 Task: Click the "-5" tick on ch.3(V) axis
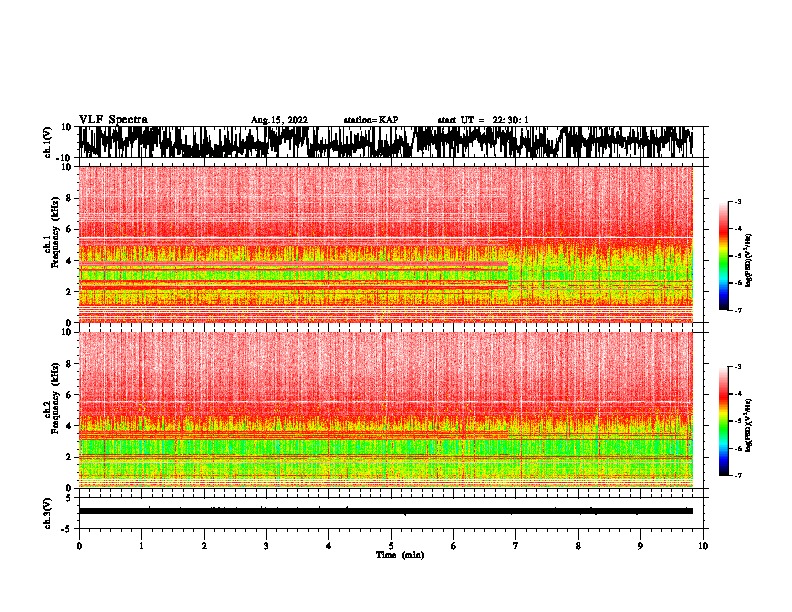[67, 529]
